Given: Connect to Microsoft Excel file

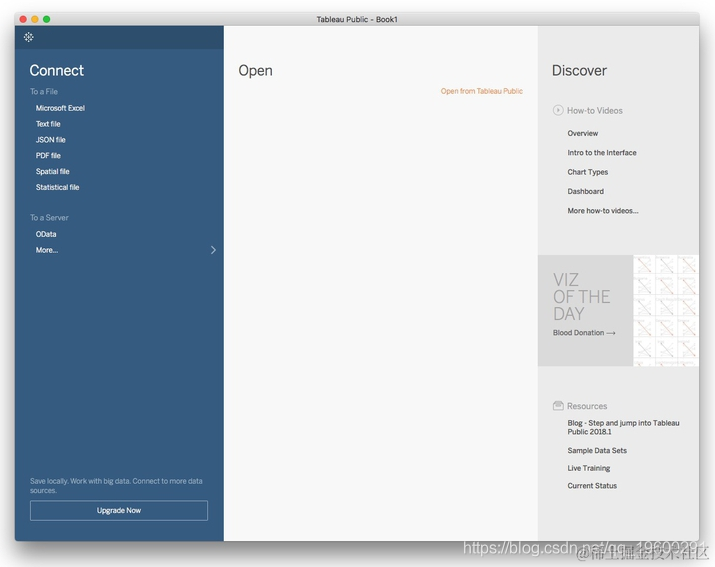Looking at the screenshot, I should (x=60, y=108).
